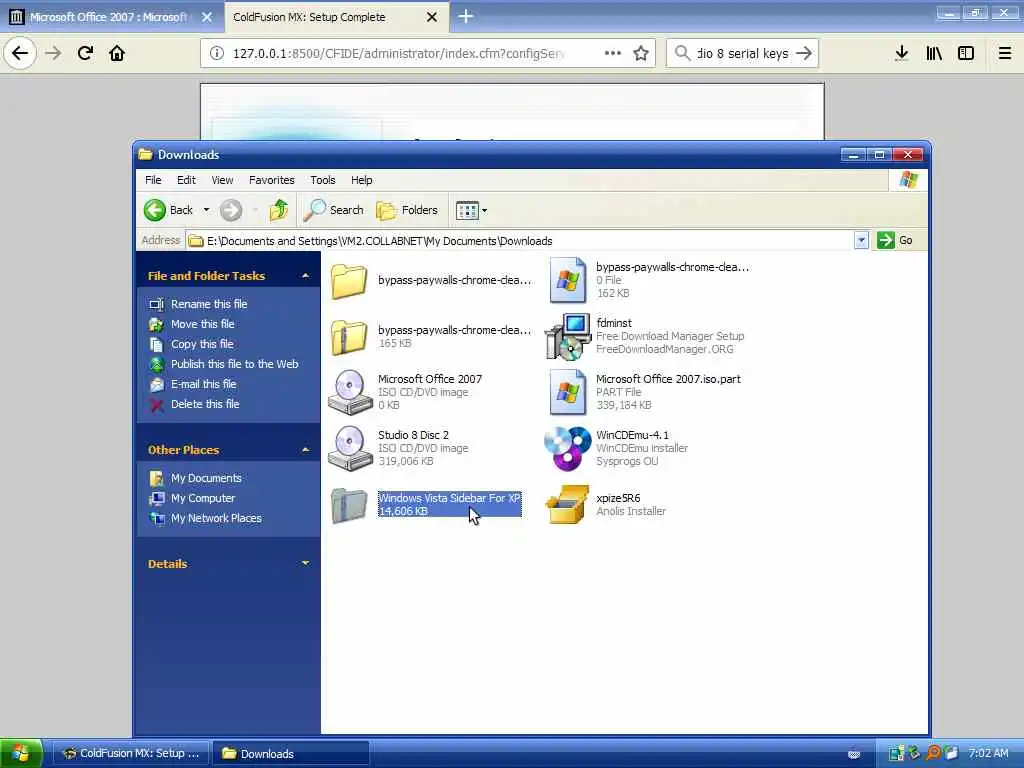Click Copy this file
1024x768 pixels.
coord(202,344)
